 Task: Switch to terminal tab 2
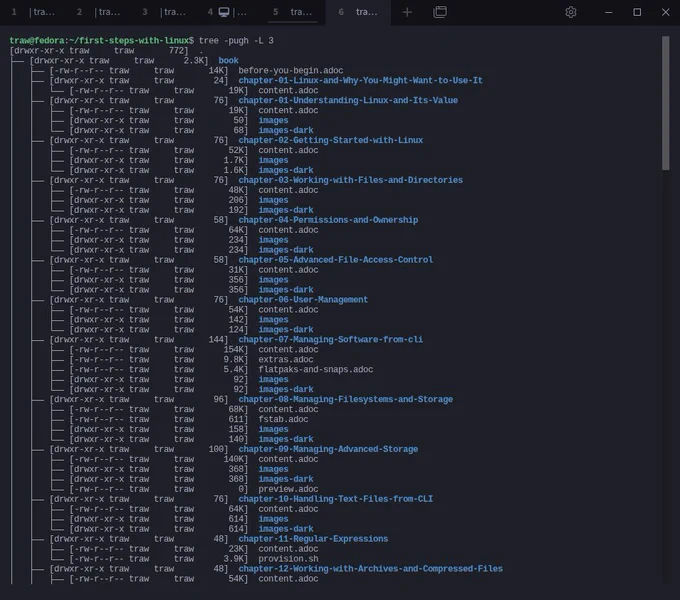[x=98, y=12]
